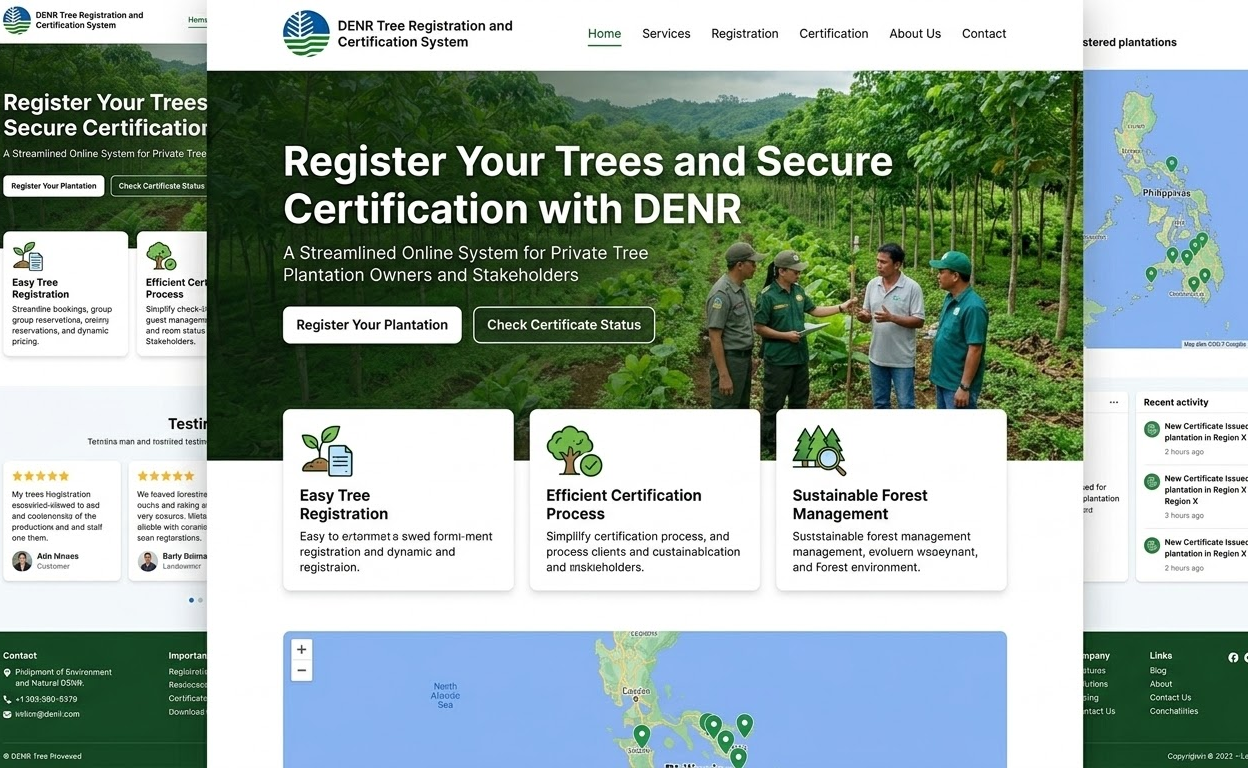Click the large Register Your Plantation button
This screenshot has width=1248, height=768.
point(372,325)
